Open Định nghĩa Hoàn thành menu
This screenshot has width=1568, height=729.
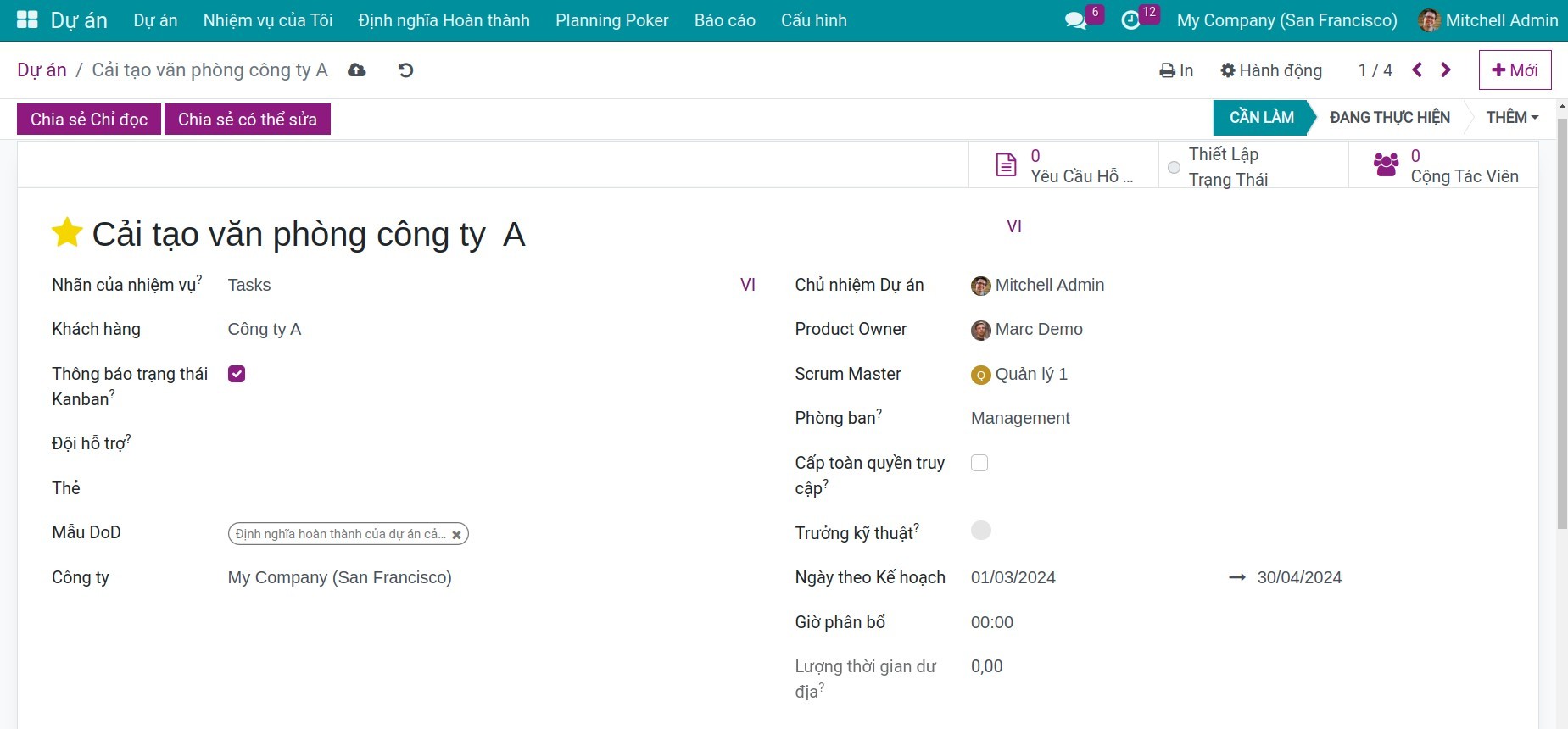(444, 20)
